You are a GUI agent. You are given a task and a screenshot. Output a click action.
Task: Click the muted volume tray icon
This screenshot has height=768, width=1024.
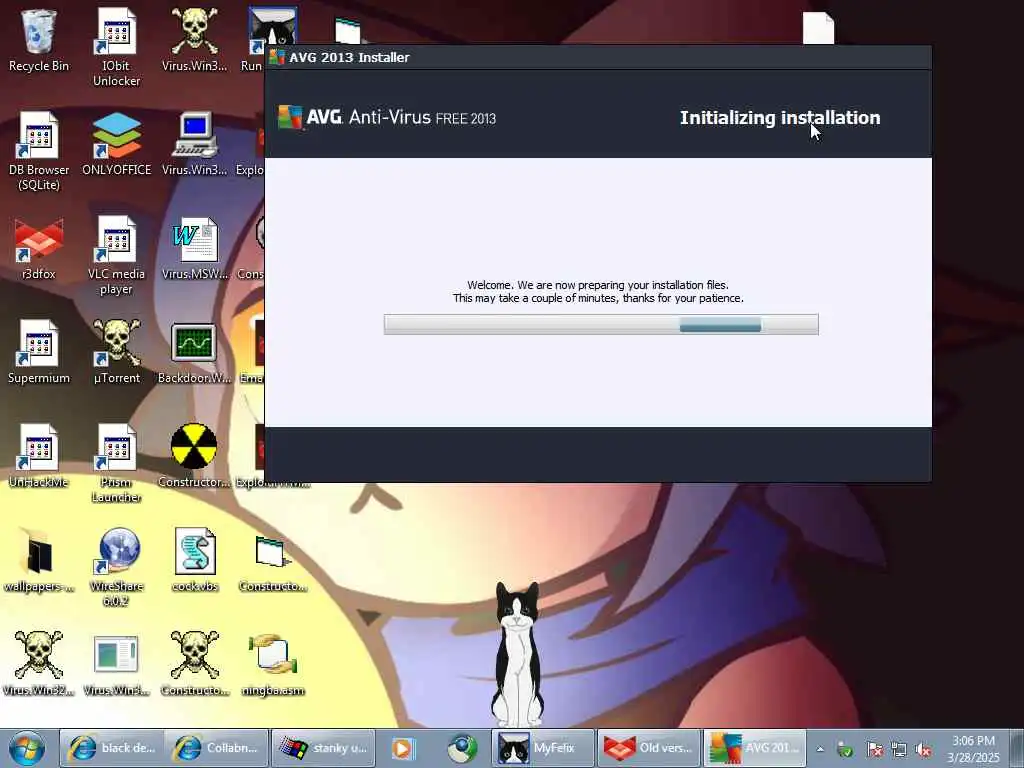[923, 750]
